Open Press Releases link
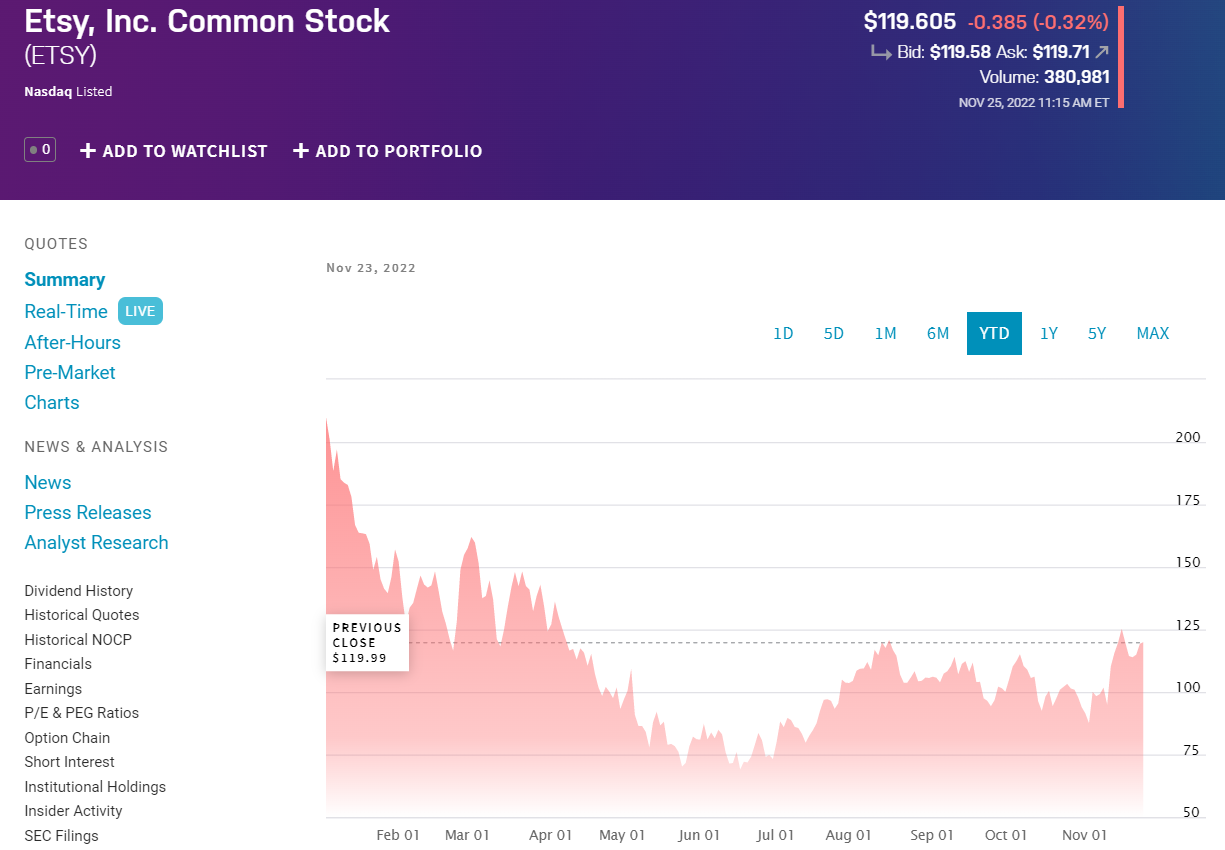The width and height of the screenshot is (1225, 850). point(88,512)
